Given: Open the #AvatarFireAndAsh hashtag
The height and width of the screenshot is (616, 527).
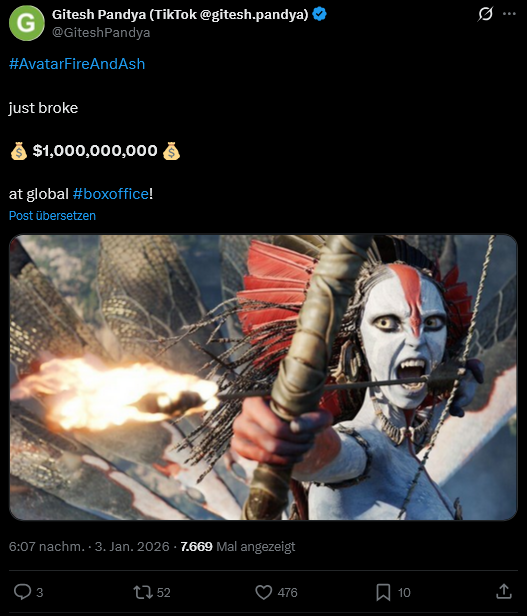Looking at the screenshot, I should [77, 64].
